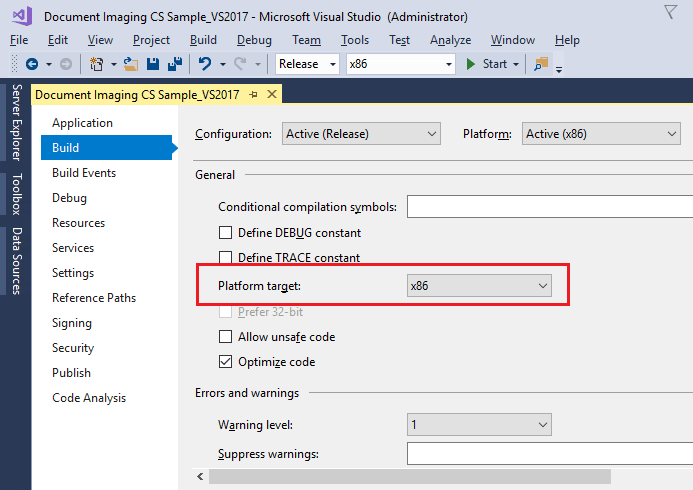693x490 pixels.
Task: Click the Save All toolbar icon
Action: pyautogui.click(x=175, y=64)
